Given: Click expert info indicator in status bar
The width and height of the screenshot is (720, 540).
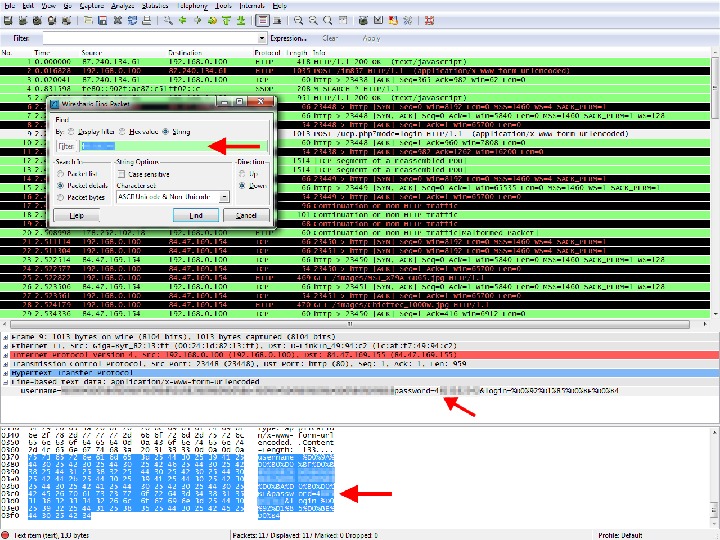Looking at the screenshot, I should [x=5, y=535].
